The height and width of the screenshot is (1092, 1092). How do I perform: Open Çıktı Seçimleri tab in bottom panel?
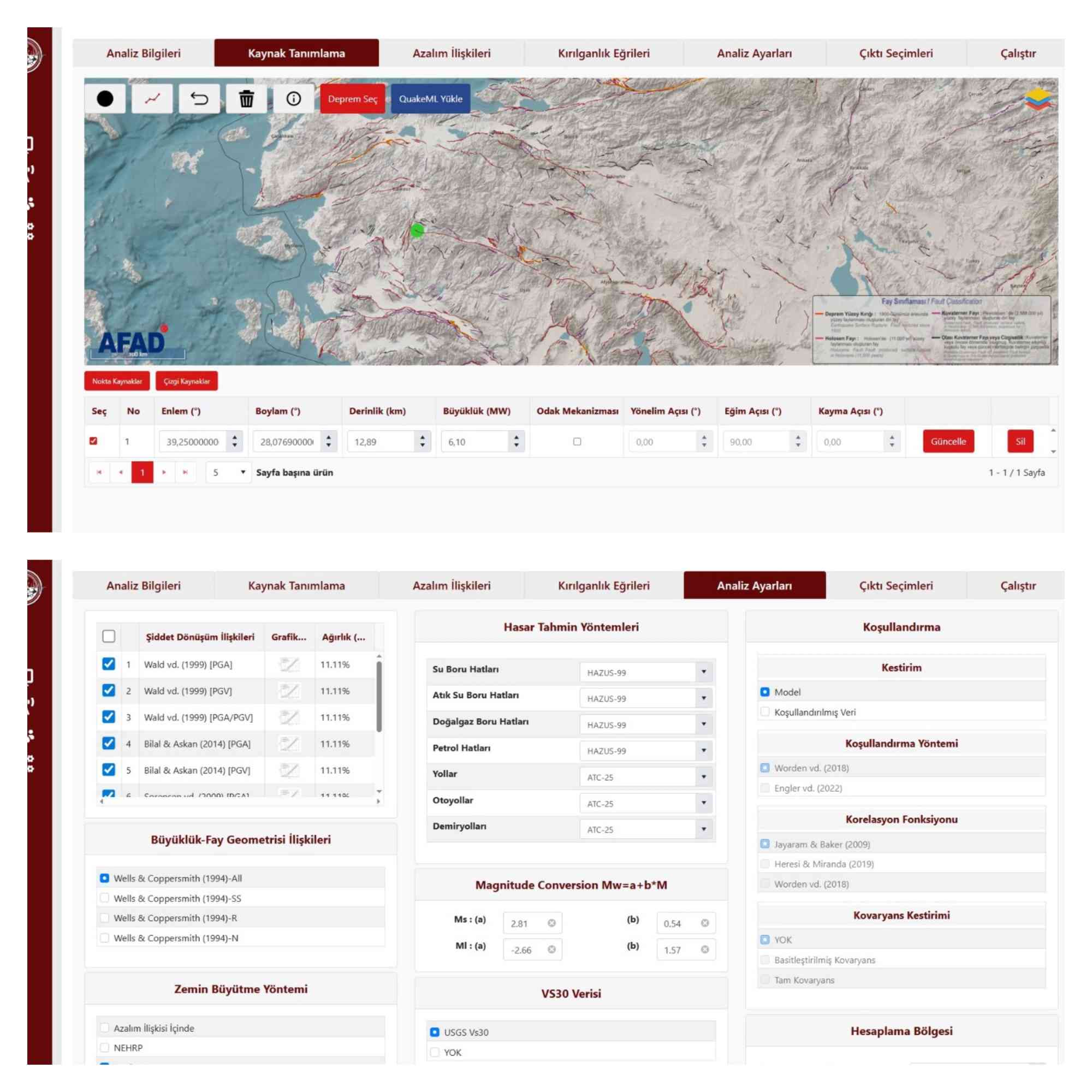pos(896,585)
